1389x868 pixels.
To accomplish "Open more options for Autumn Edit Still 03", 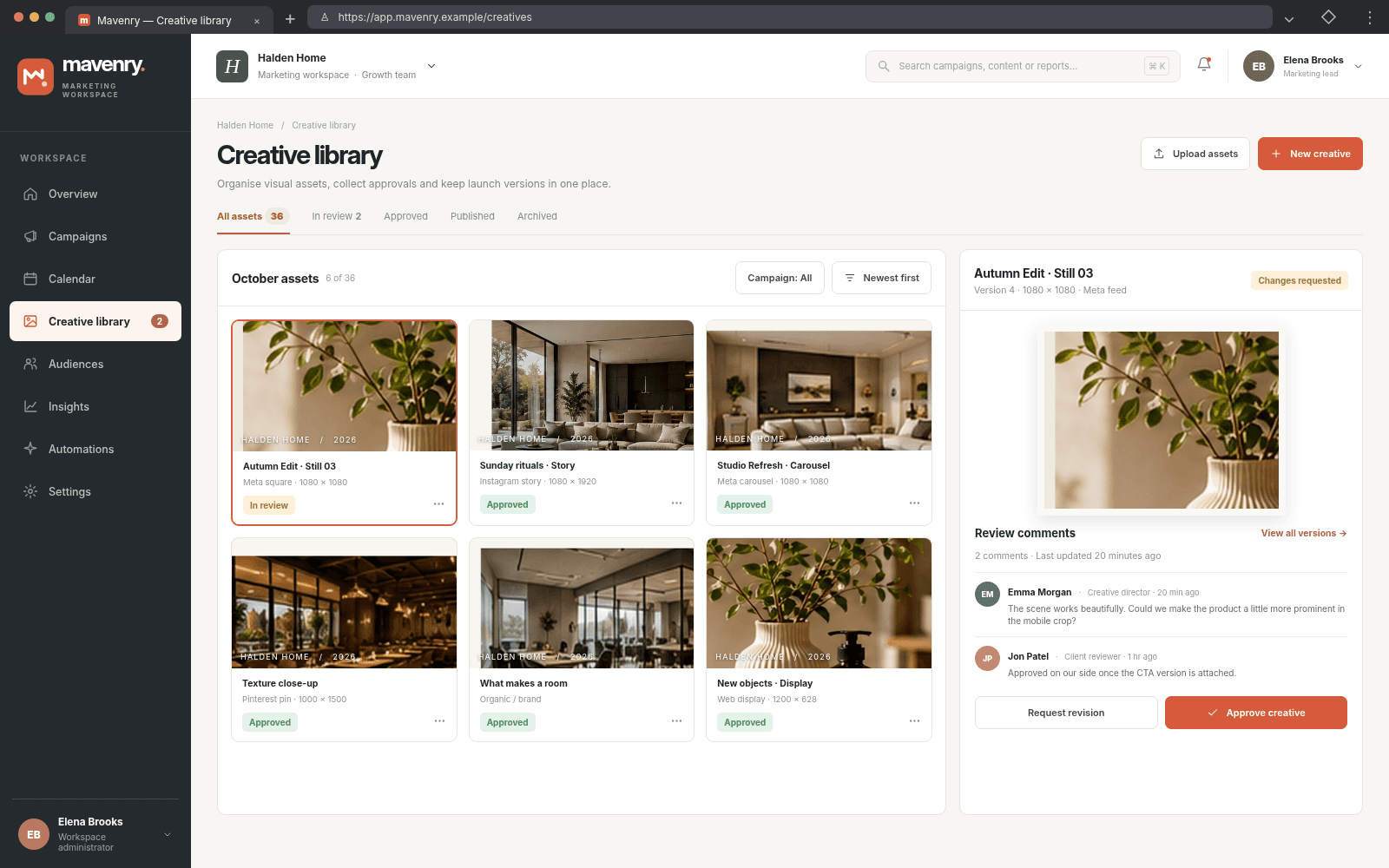I will point(439,504).
